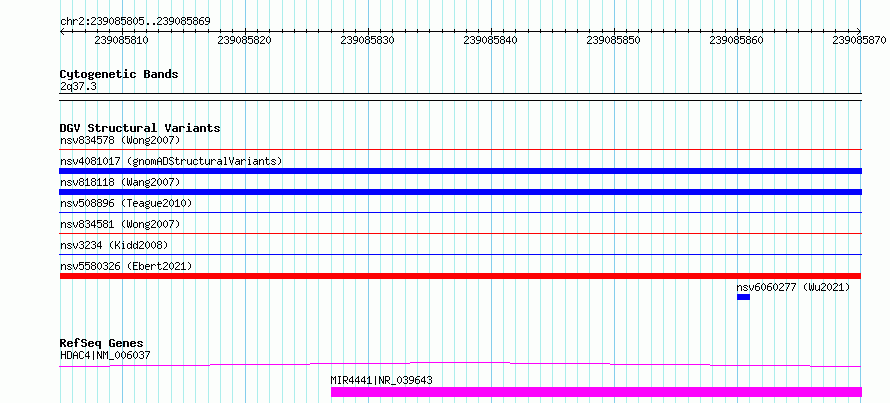
Task: Select variant label nsv508896 (Teague2010)
Action: 126,203
